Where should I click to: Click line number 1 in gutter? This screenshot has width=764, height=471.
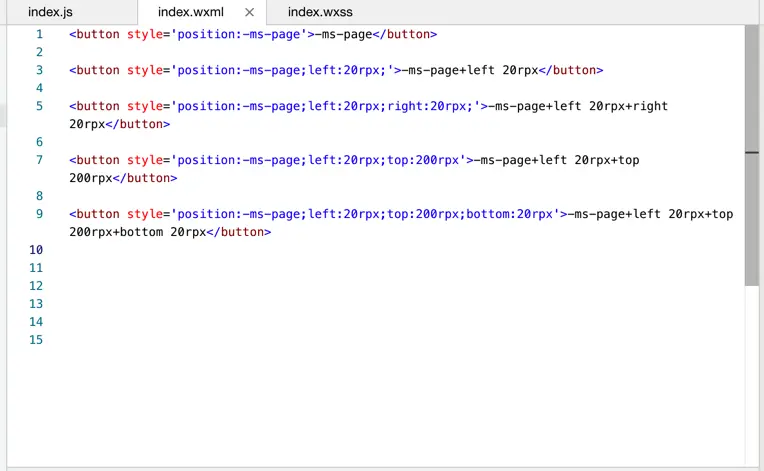pyautogui.click(x=39, y=34)
